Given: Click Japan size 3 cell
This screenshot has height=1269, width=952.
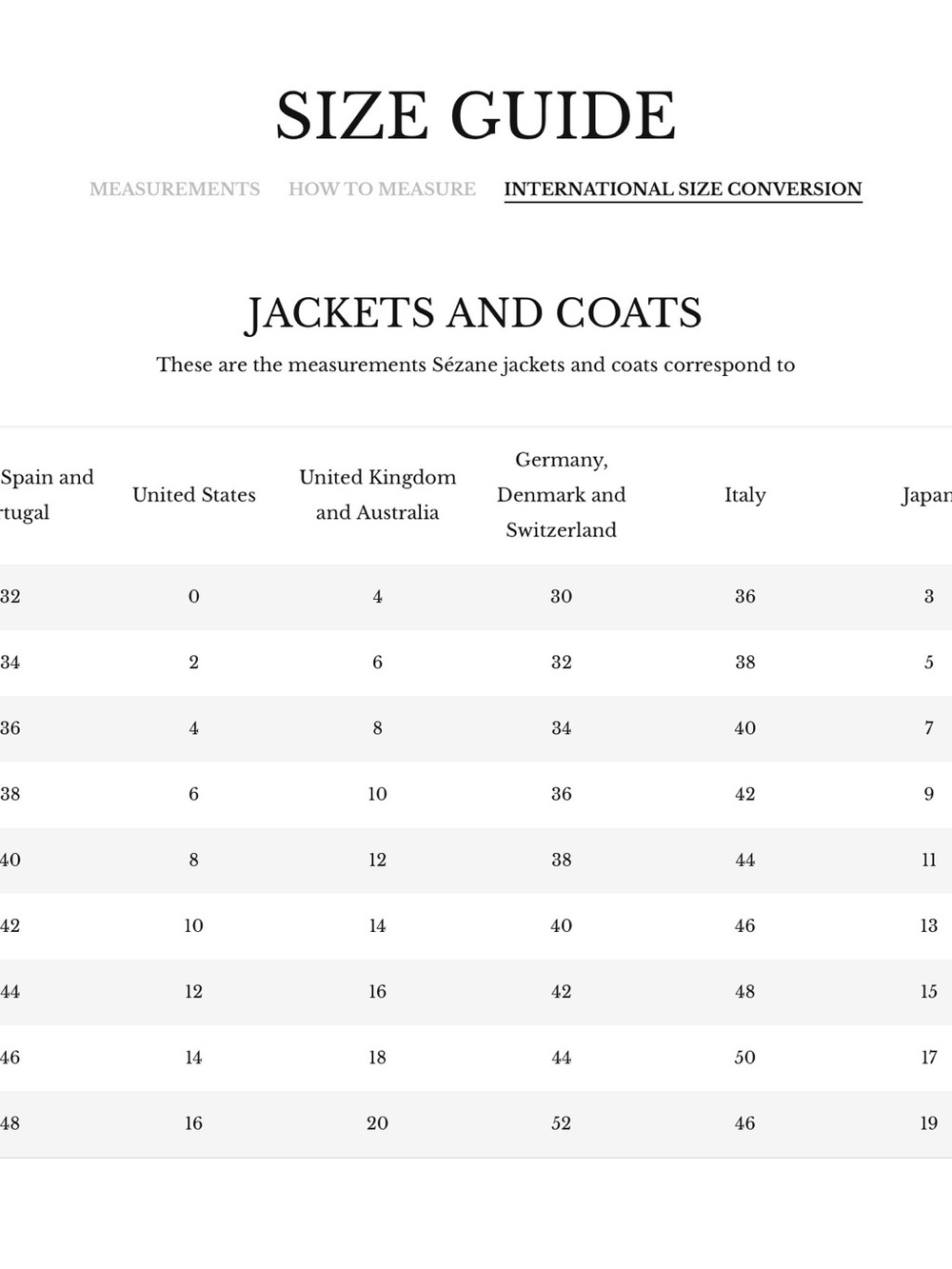Looking at the screenshot, I should [x=929, y=597].
